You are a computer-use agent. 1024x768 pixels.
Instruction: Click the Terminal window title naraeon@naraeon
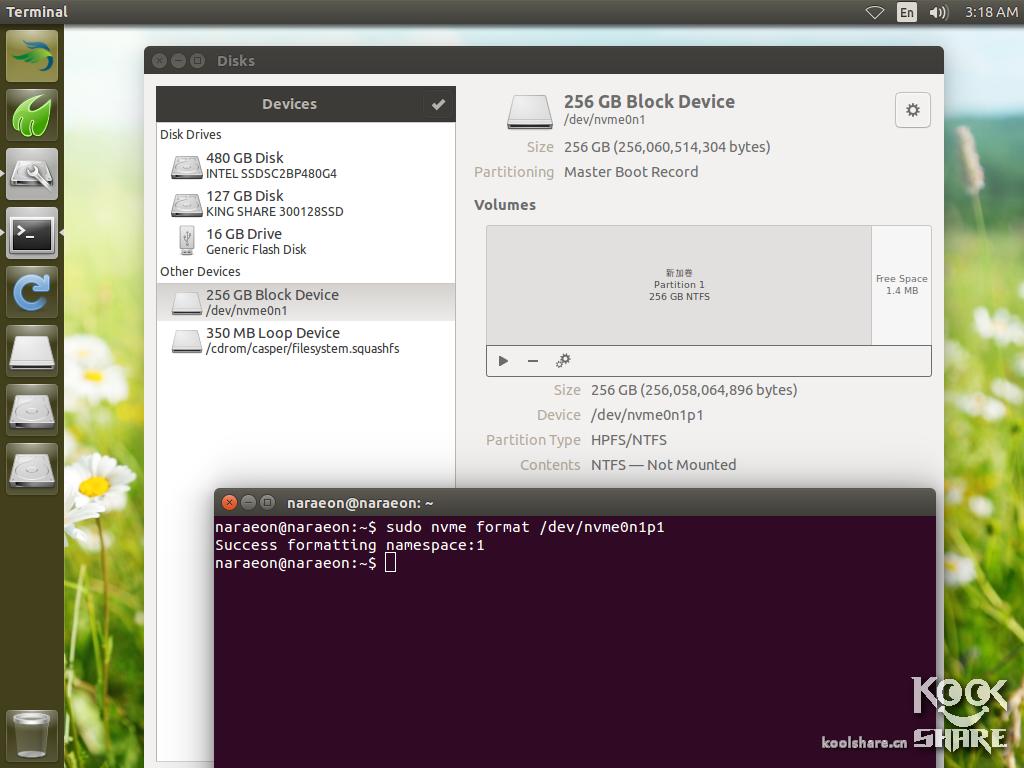tap(360, 503)
